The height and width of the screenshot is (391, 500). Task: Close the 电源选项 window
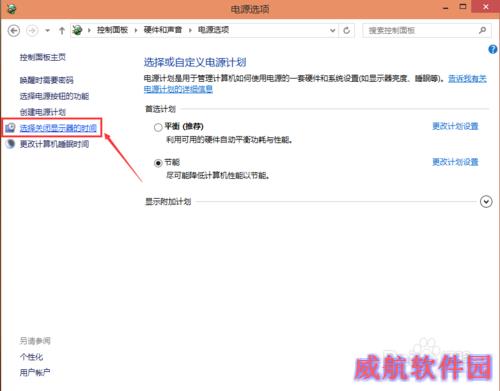[486, 7]
